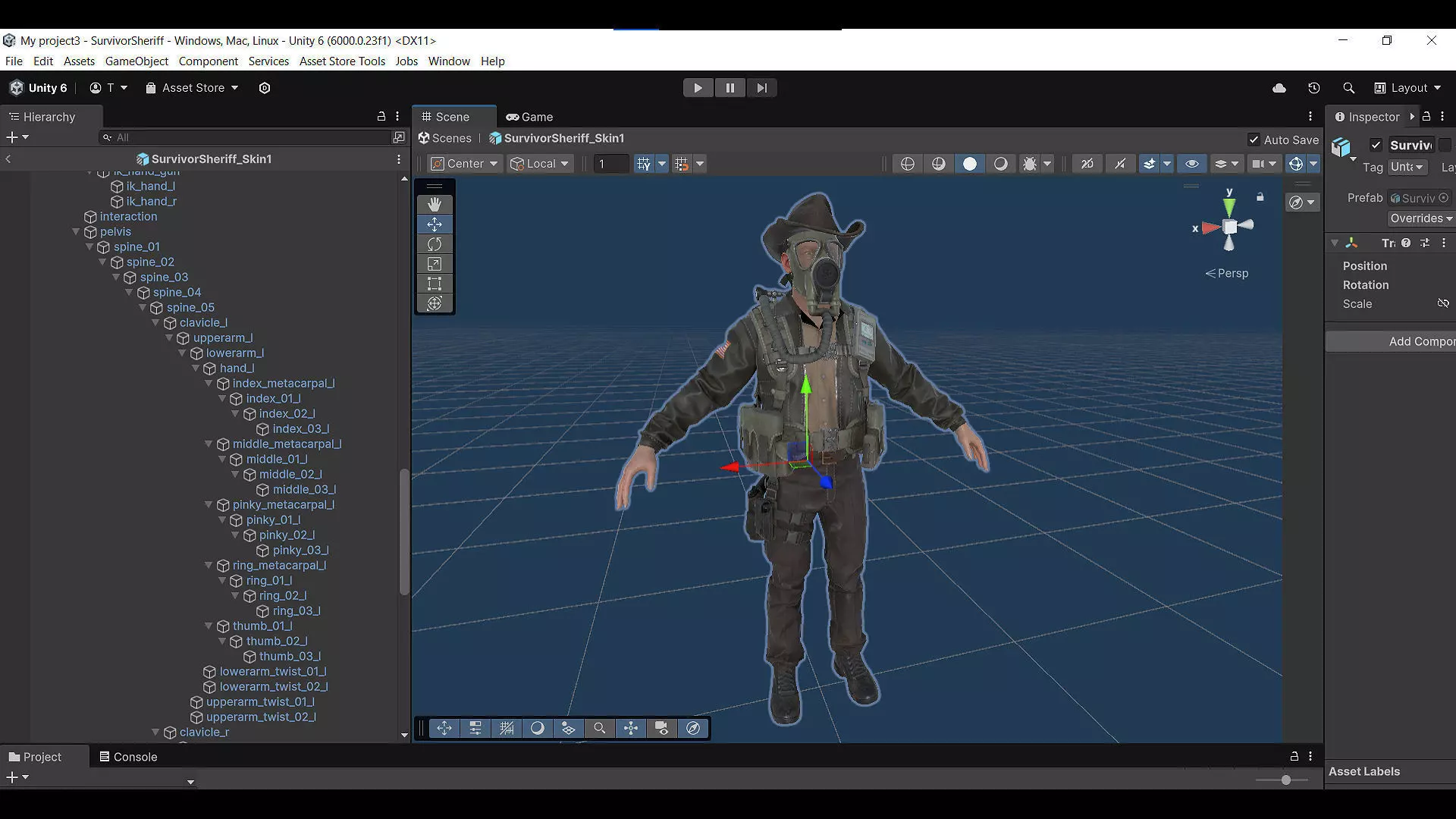Collapse the pelvis tree node
The width and height of the screenshot is (1456, 819).
click(x=76, y=232)
